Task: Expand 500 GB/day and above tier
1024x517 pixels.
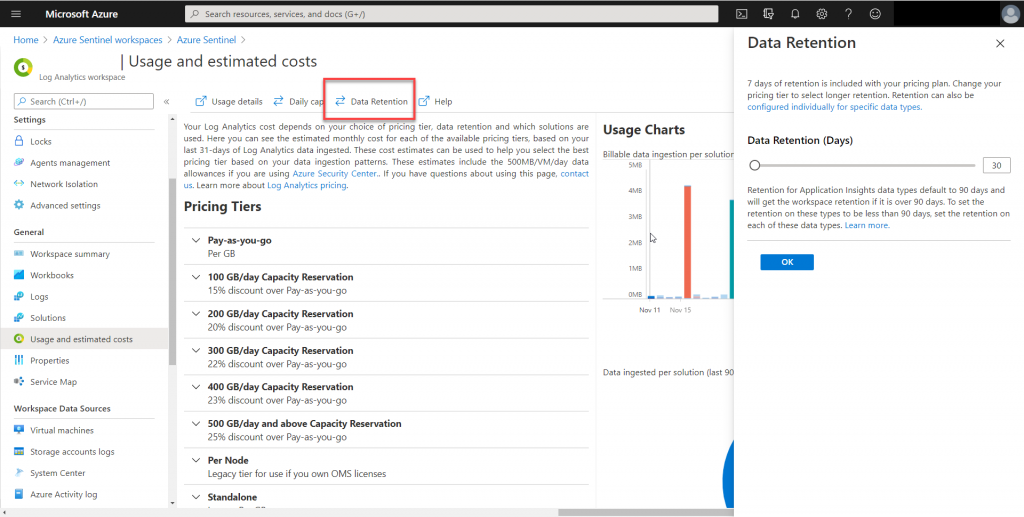Action: click(x=196, y=423)
